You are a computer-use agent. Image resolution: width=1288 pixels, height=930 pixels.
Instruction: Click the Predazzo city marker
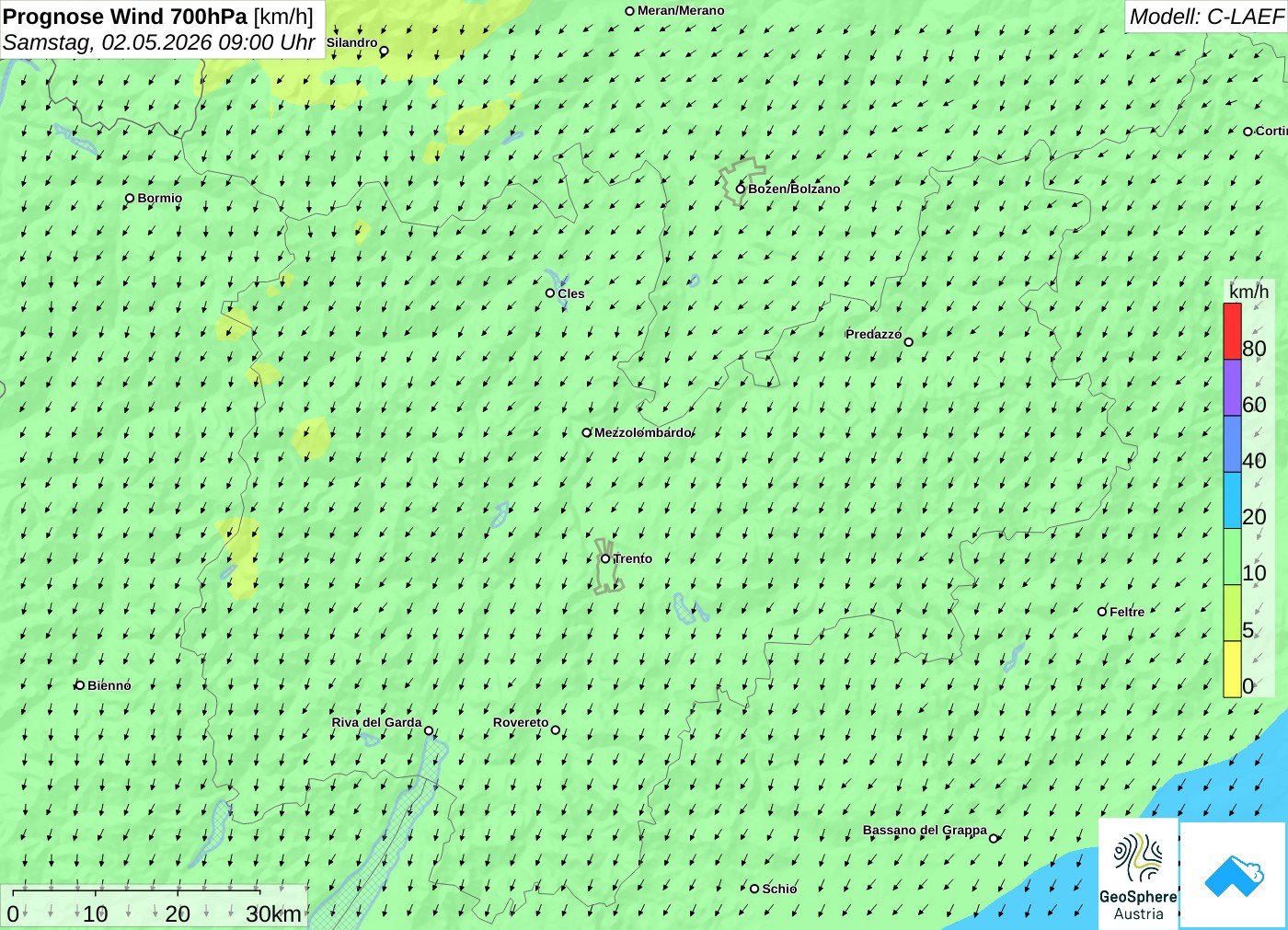(x=908, y=342)
